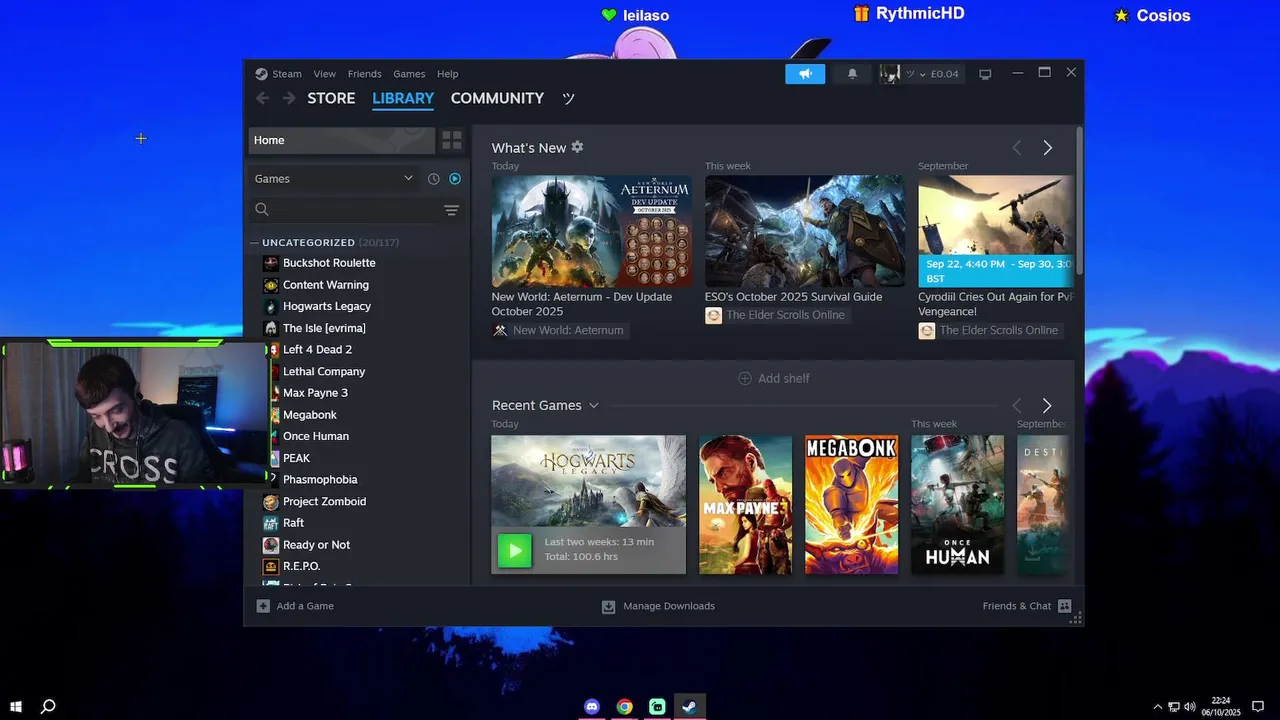
Task: Select Content Warning in game list
Action: click(326, 285)
